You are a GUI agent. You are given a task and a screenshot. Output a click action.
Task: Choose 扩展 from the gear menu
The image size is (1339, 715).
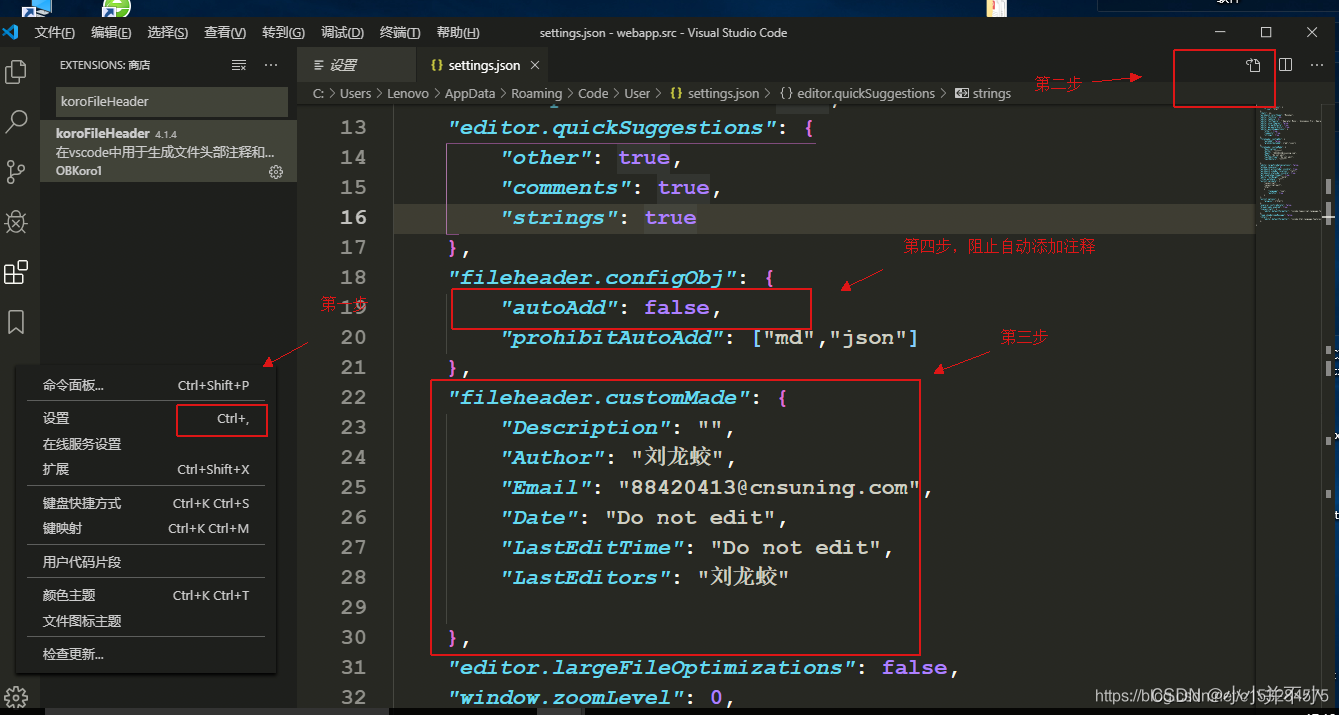coord(146,469)
